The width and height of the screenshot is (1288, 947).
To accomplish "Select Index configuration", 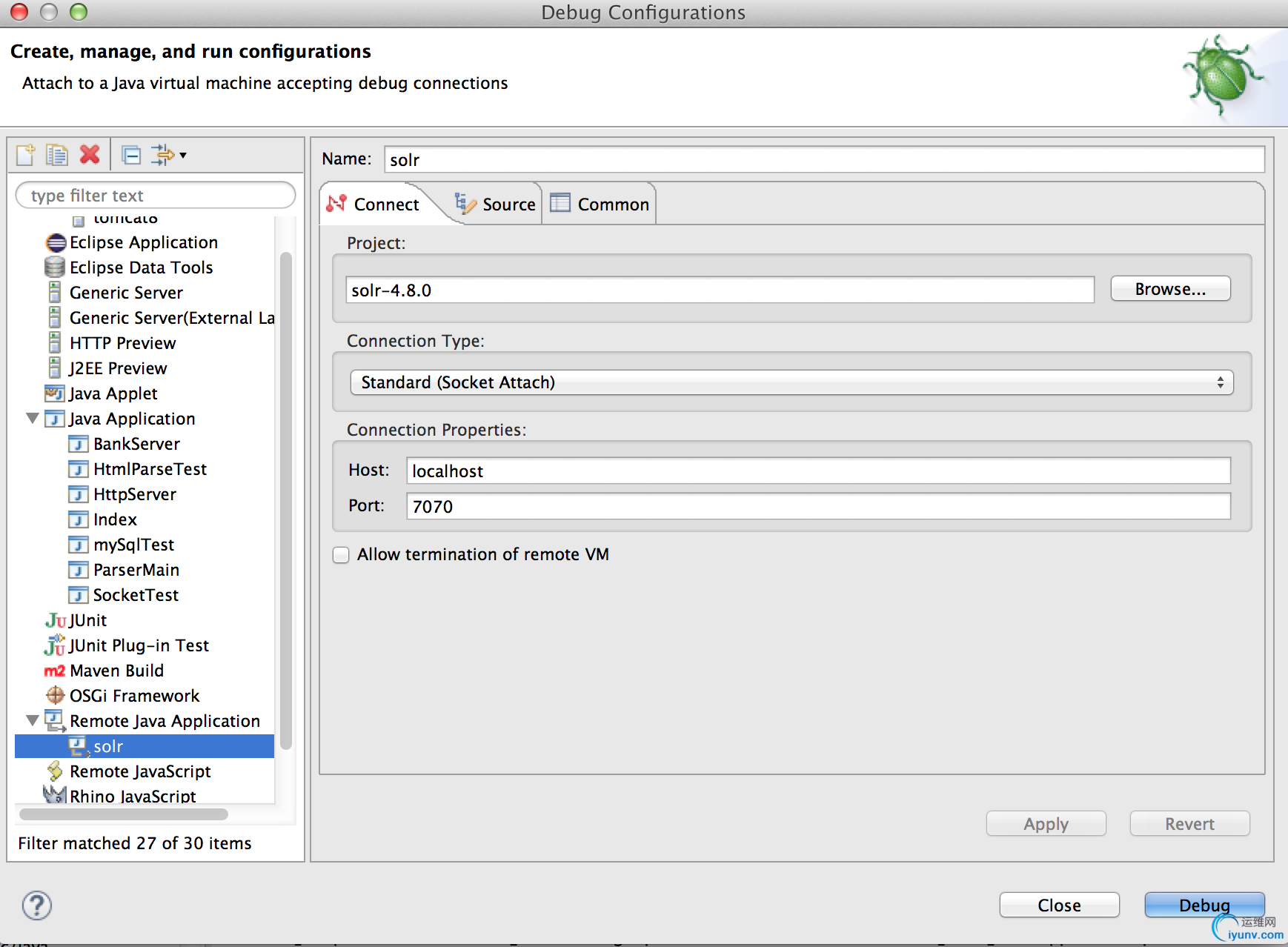I will click(115, 519).
